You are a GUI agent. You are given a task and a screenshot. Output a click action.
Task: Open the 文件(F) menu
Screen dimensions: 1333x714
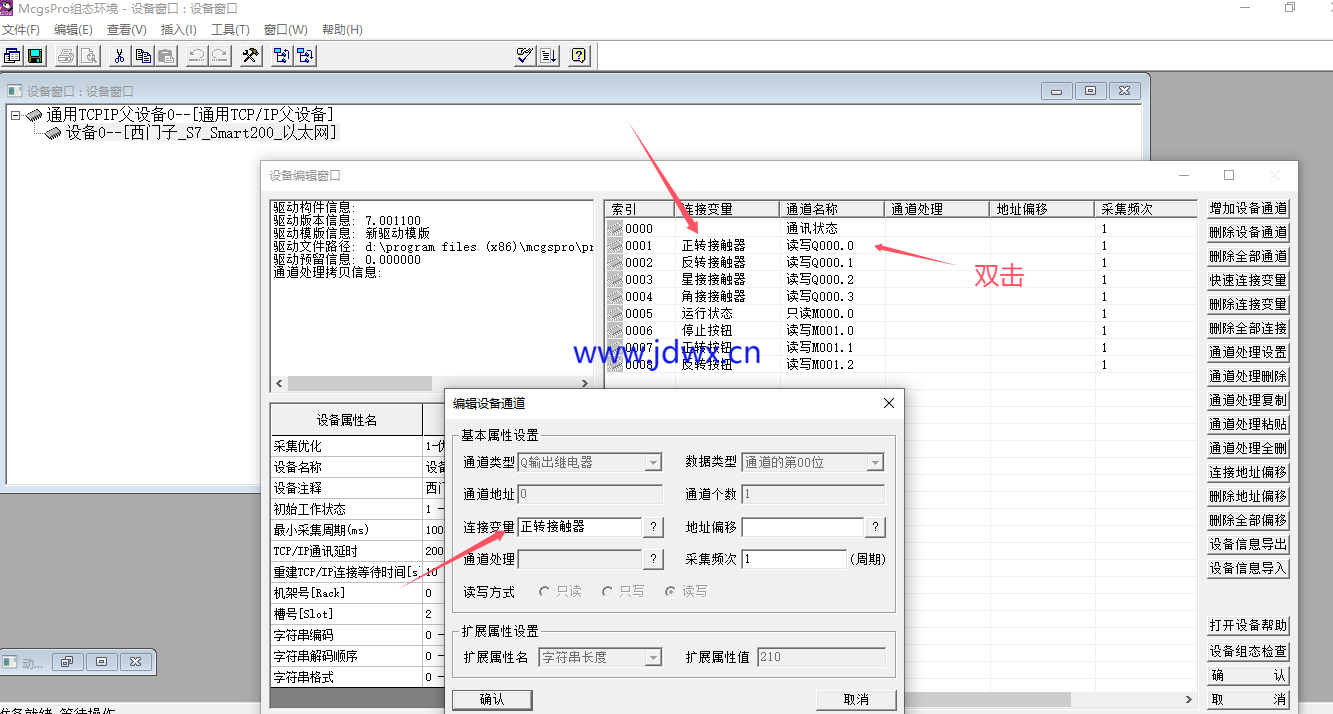click(21, 30)
